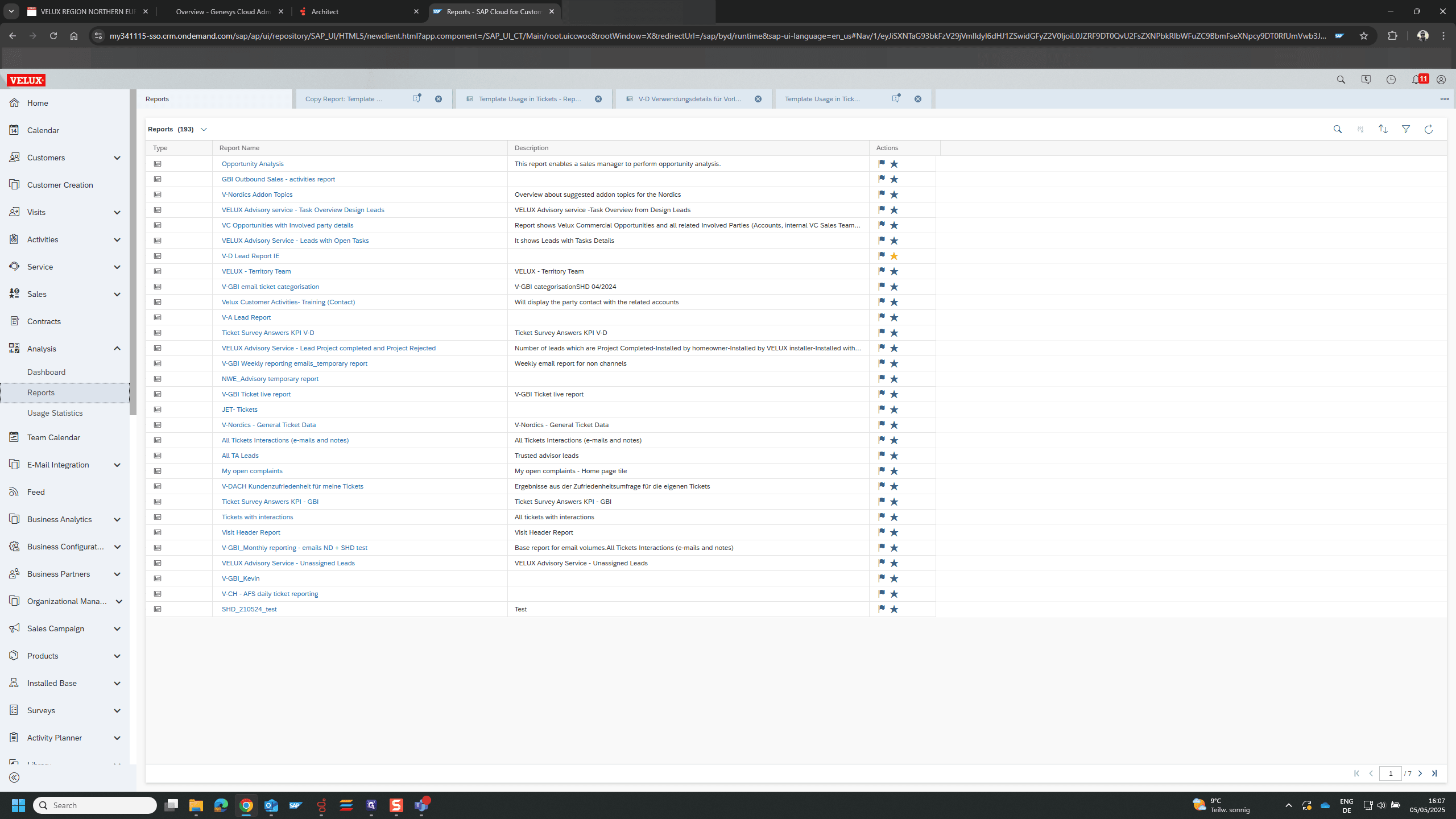Search within the Reports list

[x=1337, y=129]
